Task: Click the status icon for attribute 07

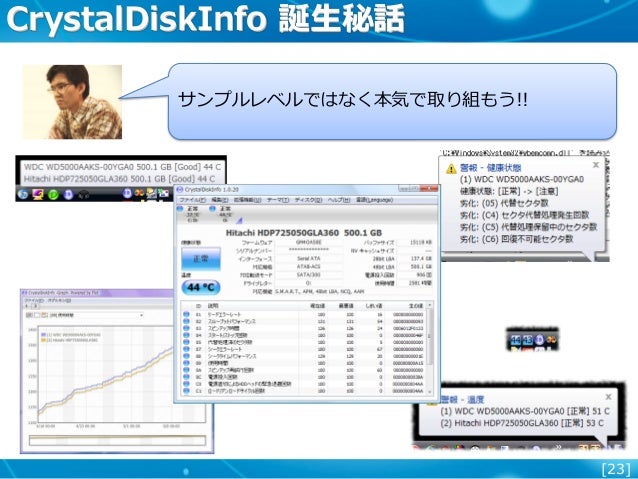Action: [x=186, y=349]
